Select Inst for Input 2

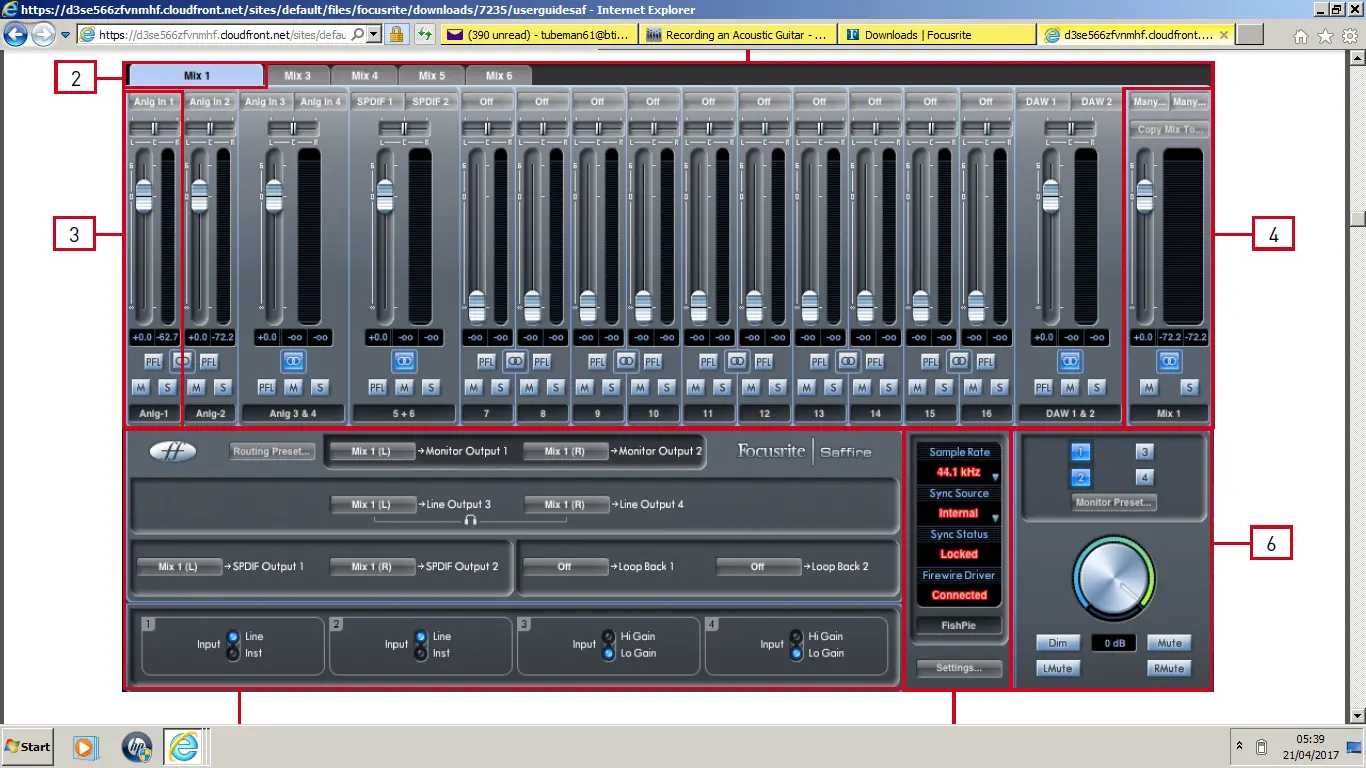(x=421, y=653)
